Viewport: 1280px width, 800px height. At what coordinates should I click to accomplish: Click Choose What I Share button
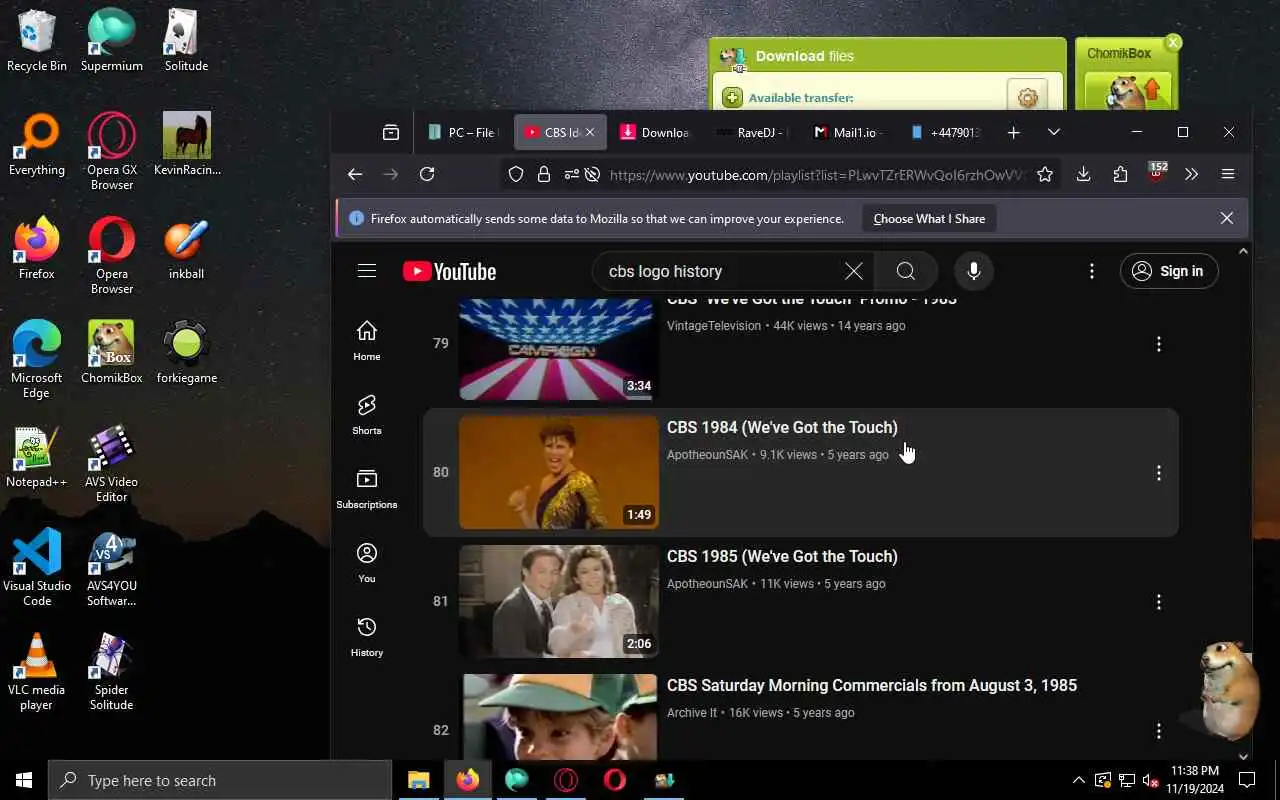(x=929, y=218)
